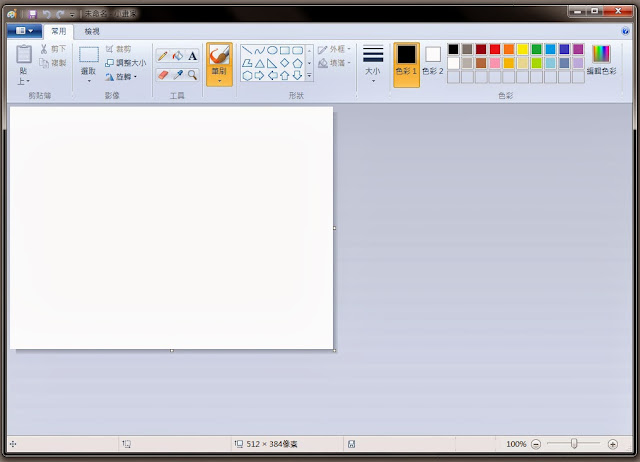Click the canvas bottom-right resize handle
640x462 pixels.
[335, 351]
